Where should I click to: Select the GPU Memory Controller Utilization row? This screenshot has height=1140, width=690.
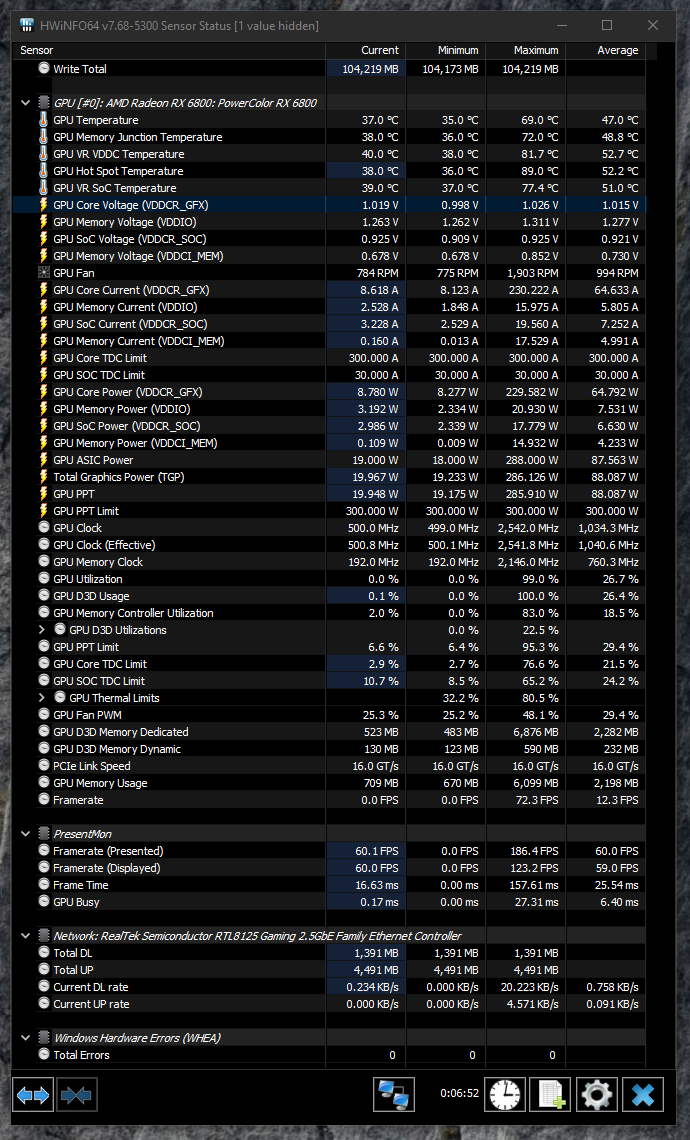coord(329,613)
